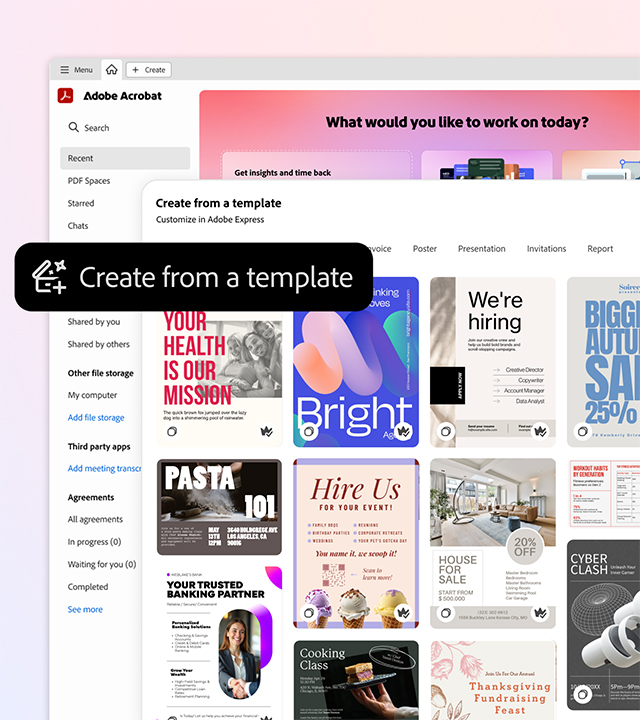Open PDF Spaces in sidebar
The width and height of the screenshot is (640, 720).
point(89,181)
